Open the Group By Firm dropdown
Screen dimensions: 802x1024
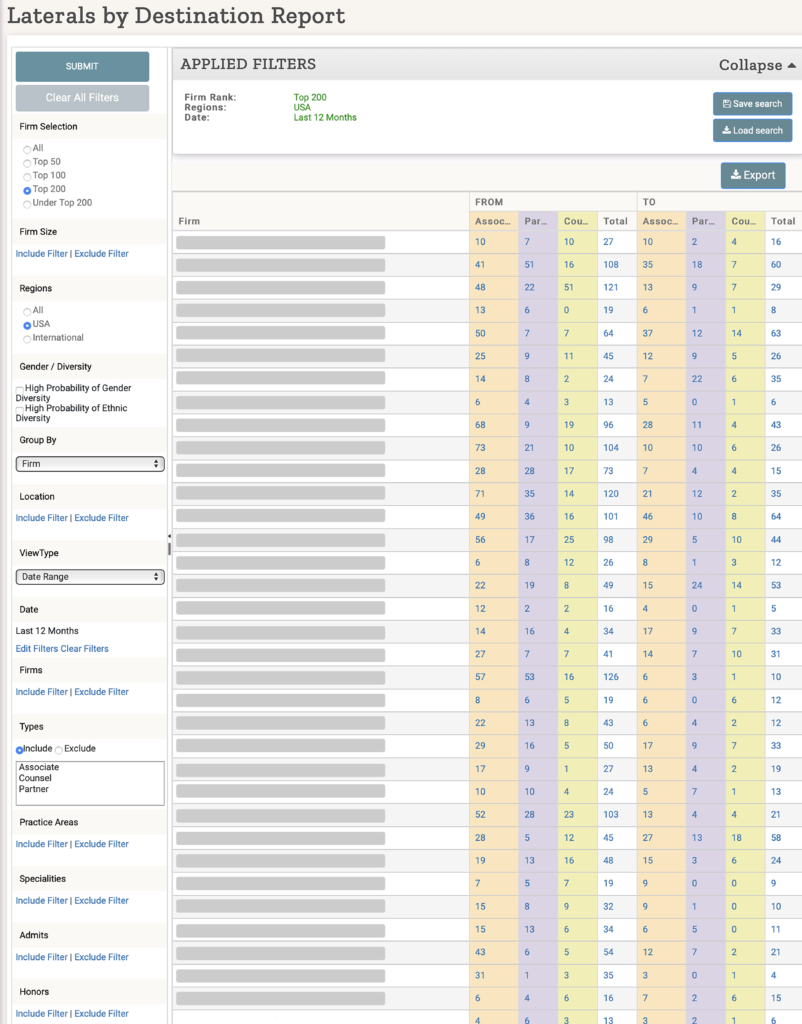tap(90, 464)
